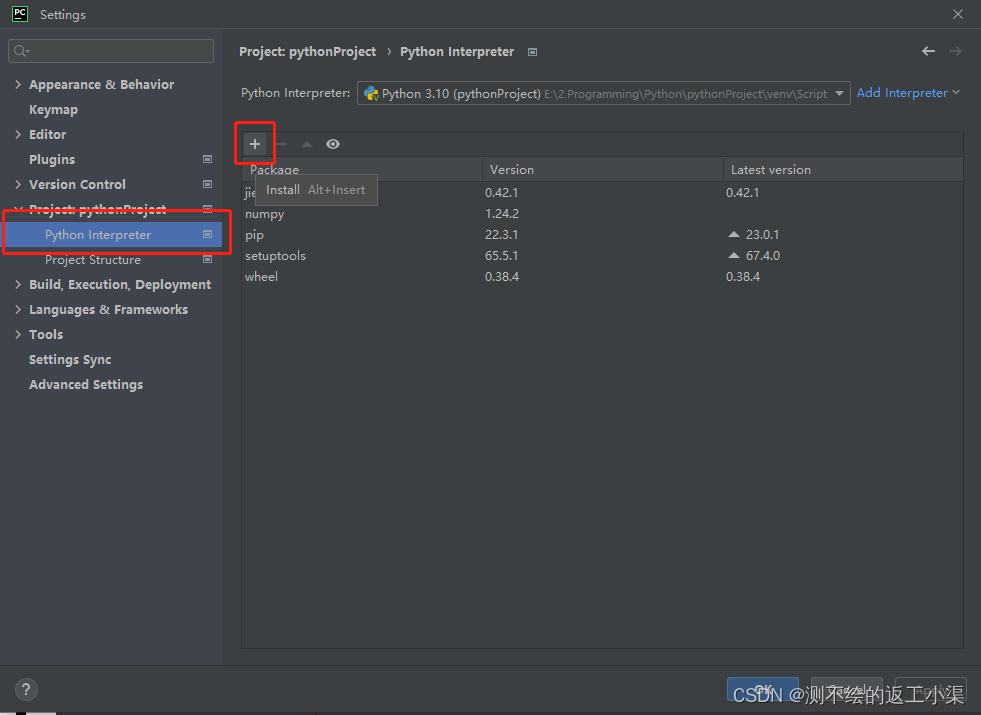The image size is (981, 715).
Task: Select the setuptools package row
Action: click(x=602, y=255)
